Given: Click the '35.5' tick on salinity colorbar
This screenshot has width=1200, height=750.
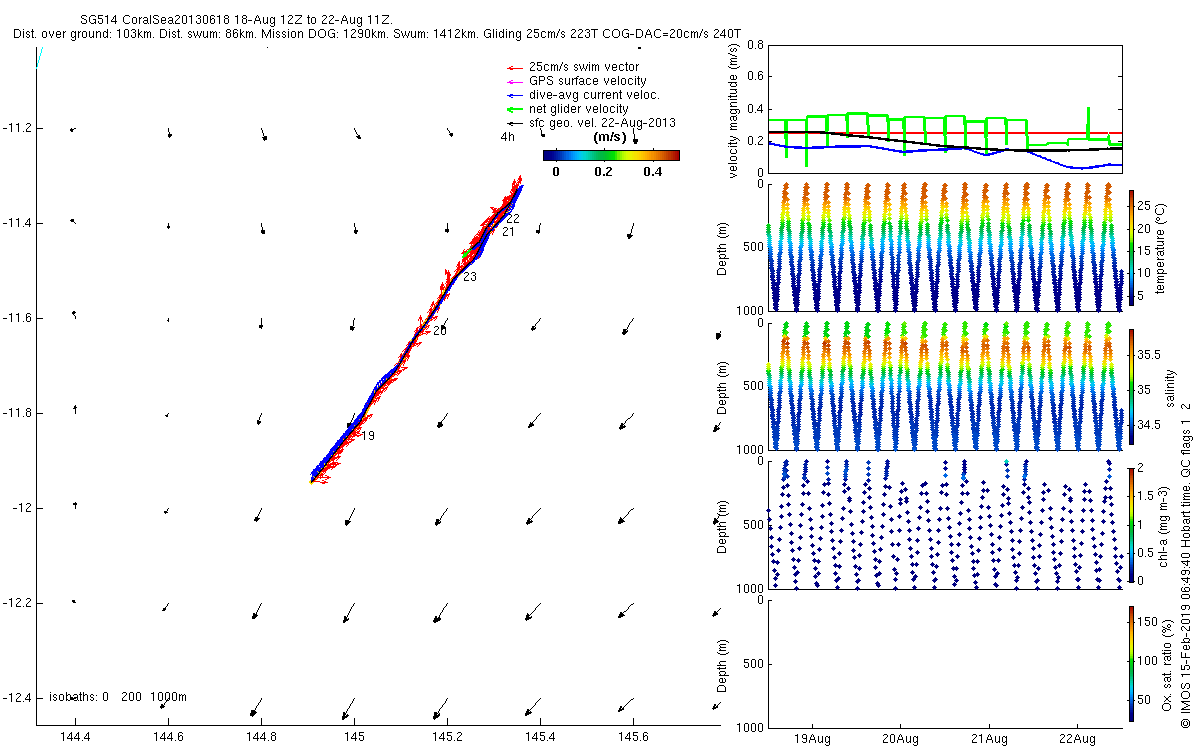Looking at the screenshot, I should pos(1149,355).
